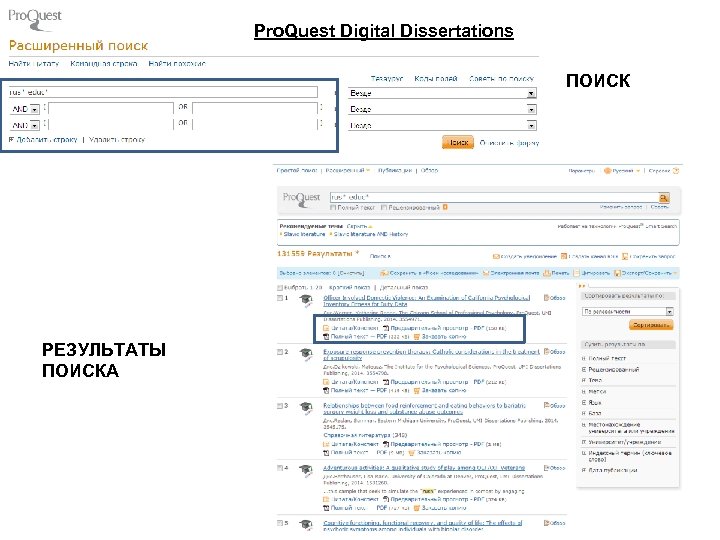
Task: Click the Удалить строку link
Action: (117, 140)
